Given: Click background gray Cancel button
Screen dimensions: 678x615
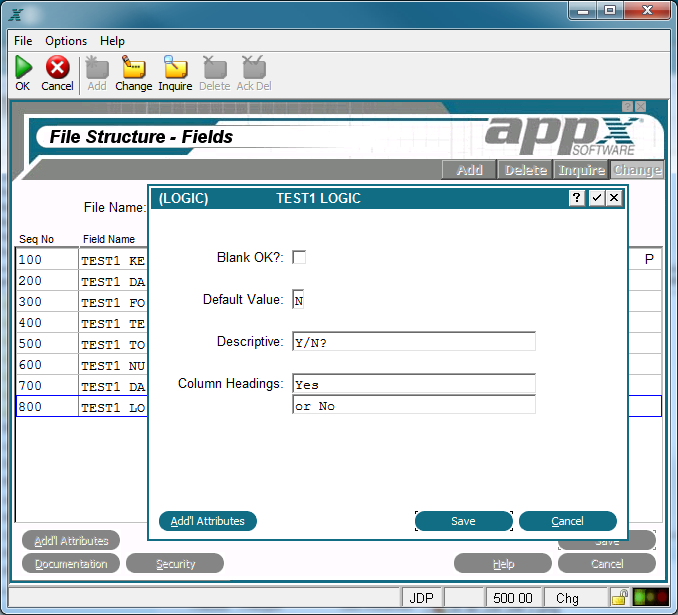Looking at the screenshot, I should coord(607,564).
